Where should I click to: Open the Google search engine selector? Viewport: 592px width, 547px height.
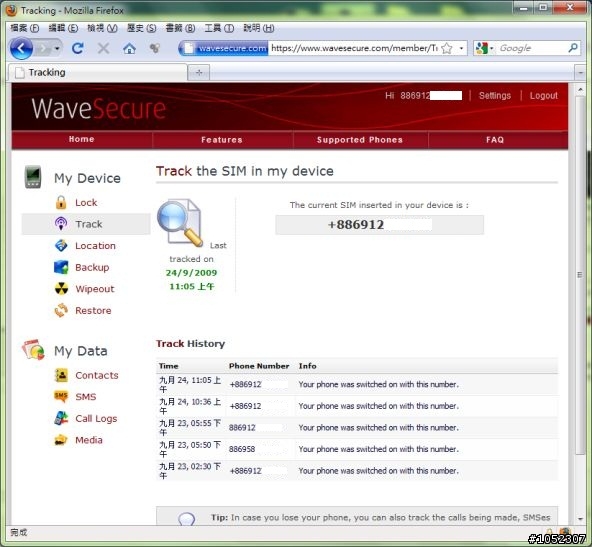pos(484,48)
